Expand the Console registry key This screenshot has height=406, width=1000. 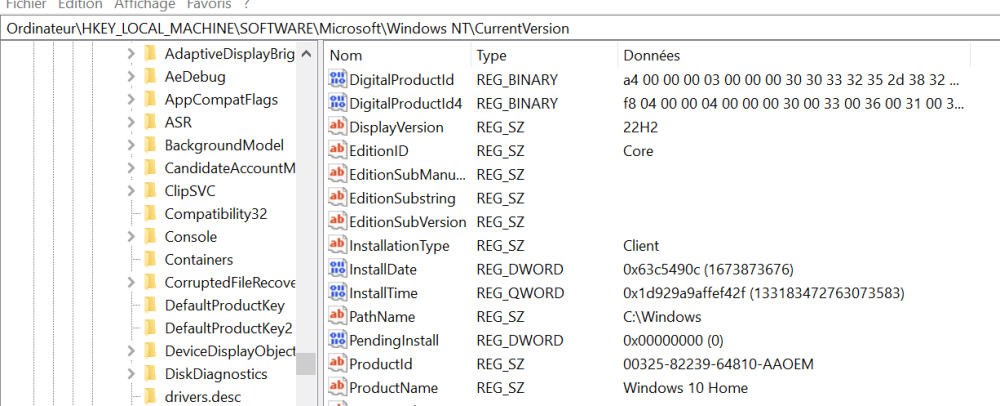click(131, 237)
